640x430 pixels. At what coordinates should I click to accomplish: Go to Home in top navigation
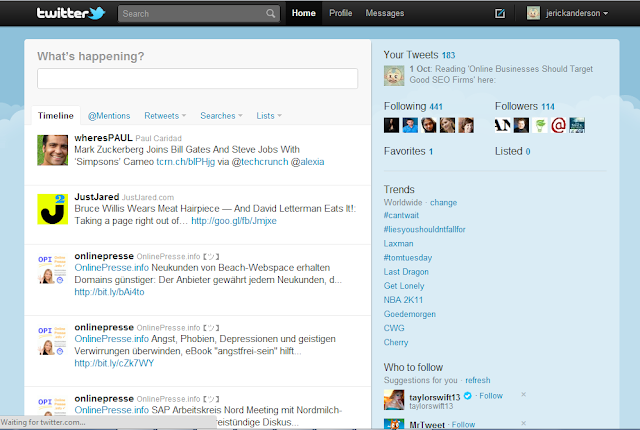304,13
